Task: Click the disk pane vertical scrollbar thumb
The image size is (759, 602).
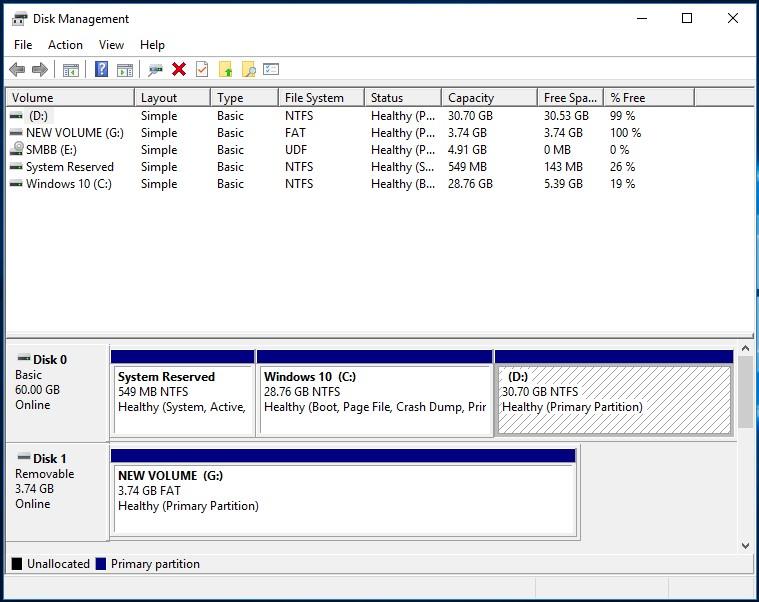Action: (745, 392)
